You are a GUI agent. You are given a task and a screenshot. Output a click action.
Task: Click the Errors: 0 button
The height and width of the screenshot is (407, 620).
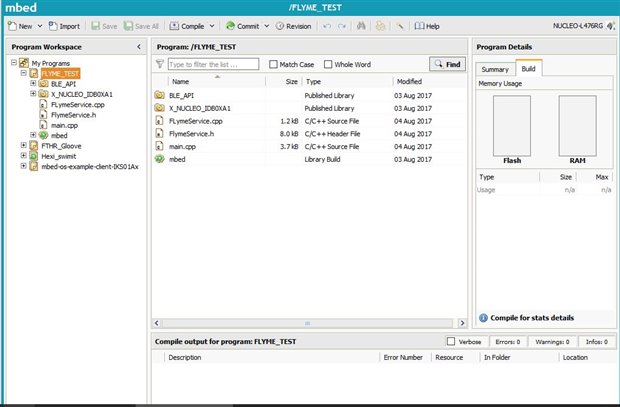[x=508, y=341]
